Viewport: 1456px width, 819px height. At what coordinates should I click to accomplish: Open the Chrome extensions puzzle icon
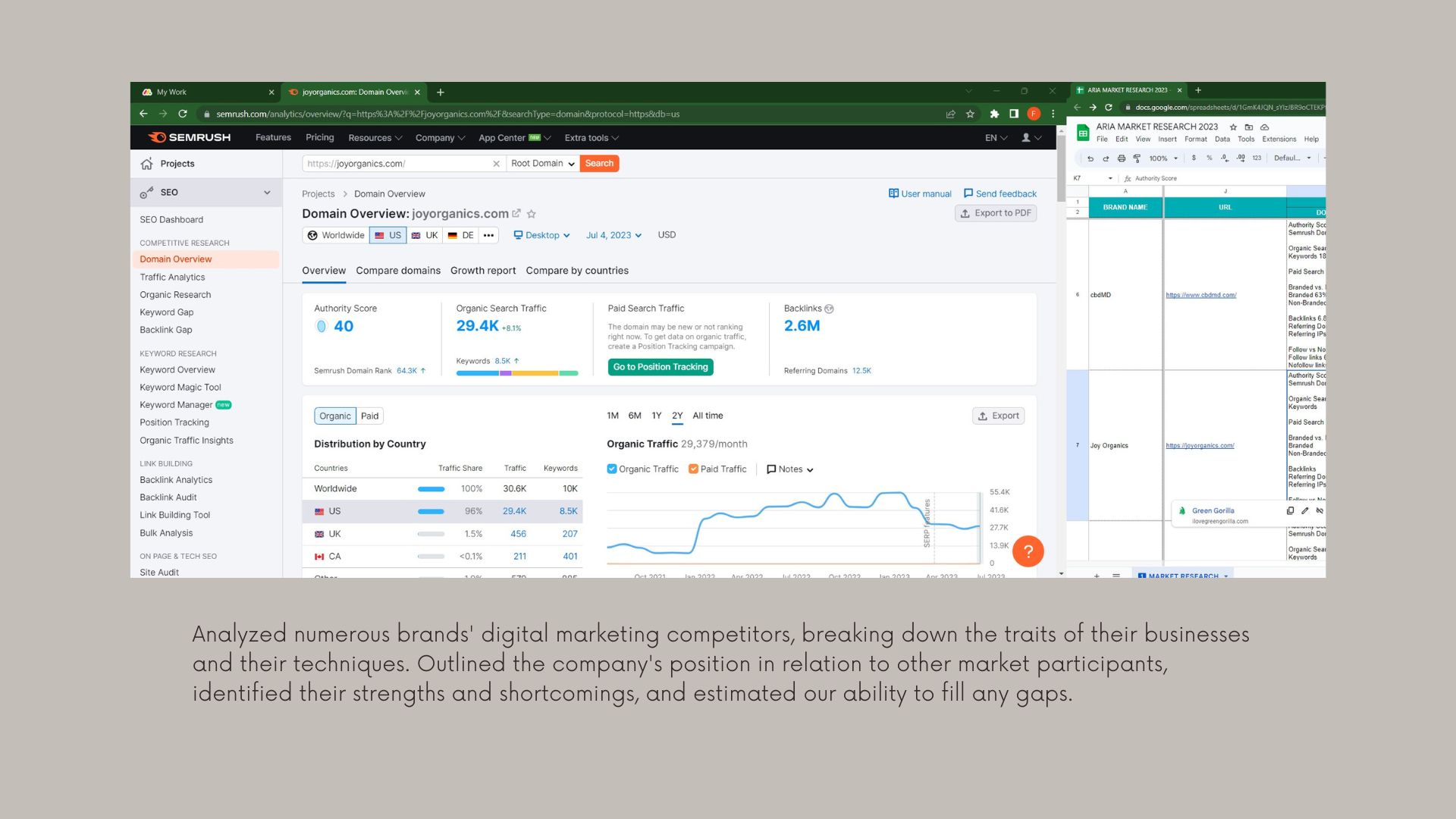coord(994,114)
